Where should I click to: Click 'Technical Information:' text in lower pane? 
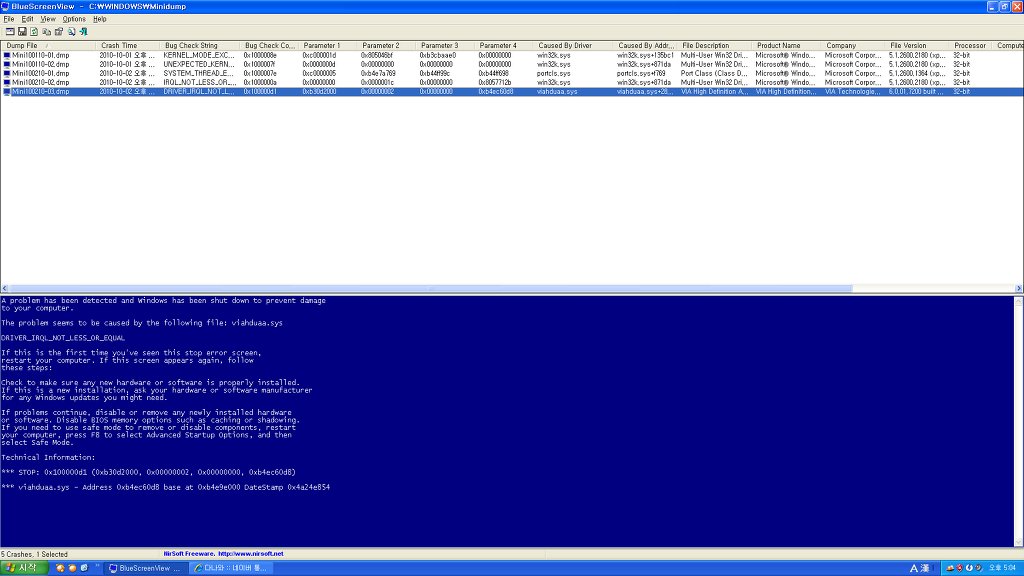(x=48, y=457)
